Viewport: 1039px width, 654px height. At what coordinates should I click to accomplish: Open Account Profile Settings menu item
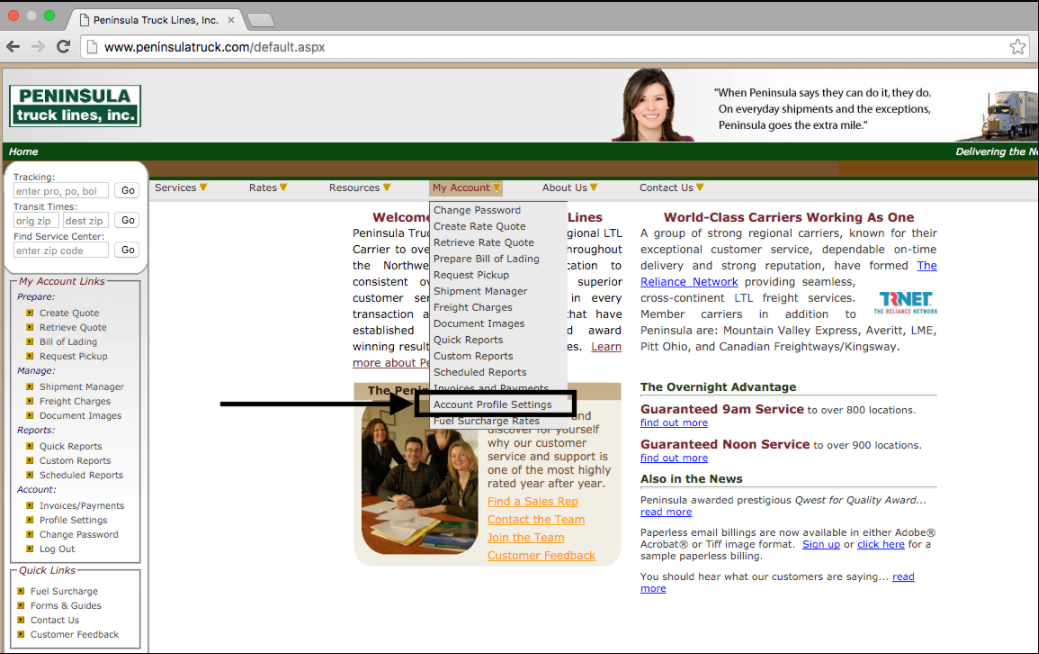pos(492,404)
